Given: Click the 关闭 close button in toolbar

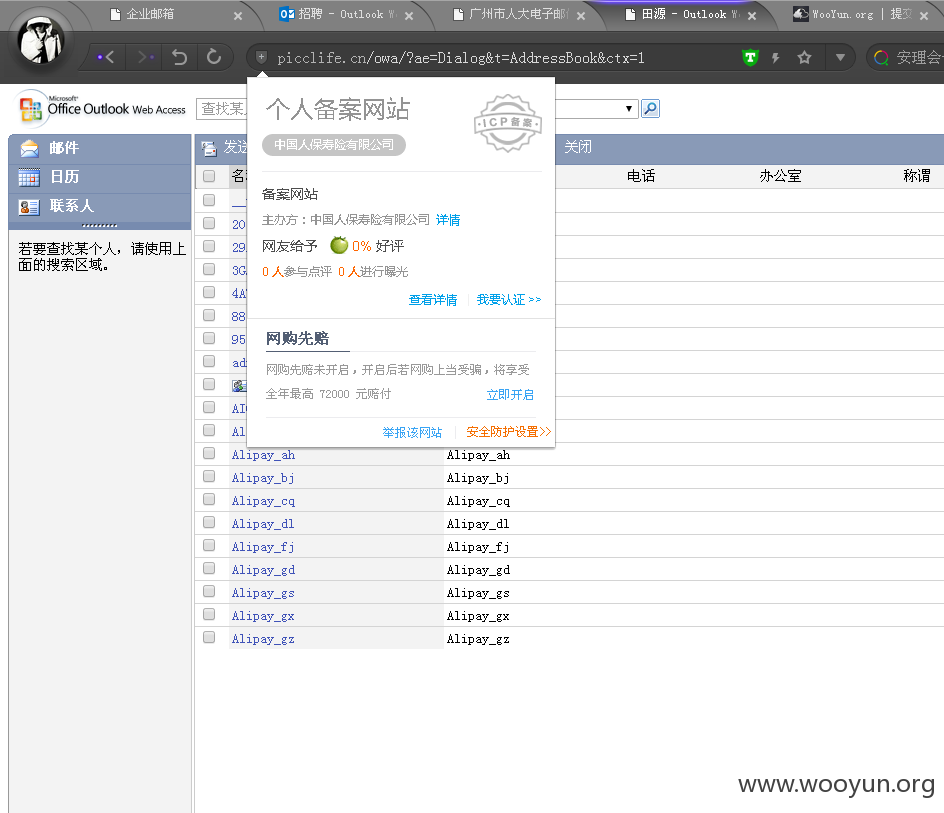Looking at the screenshot, I should pos(578,147).
